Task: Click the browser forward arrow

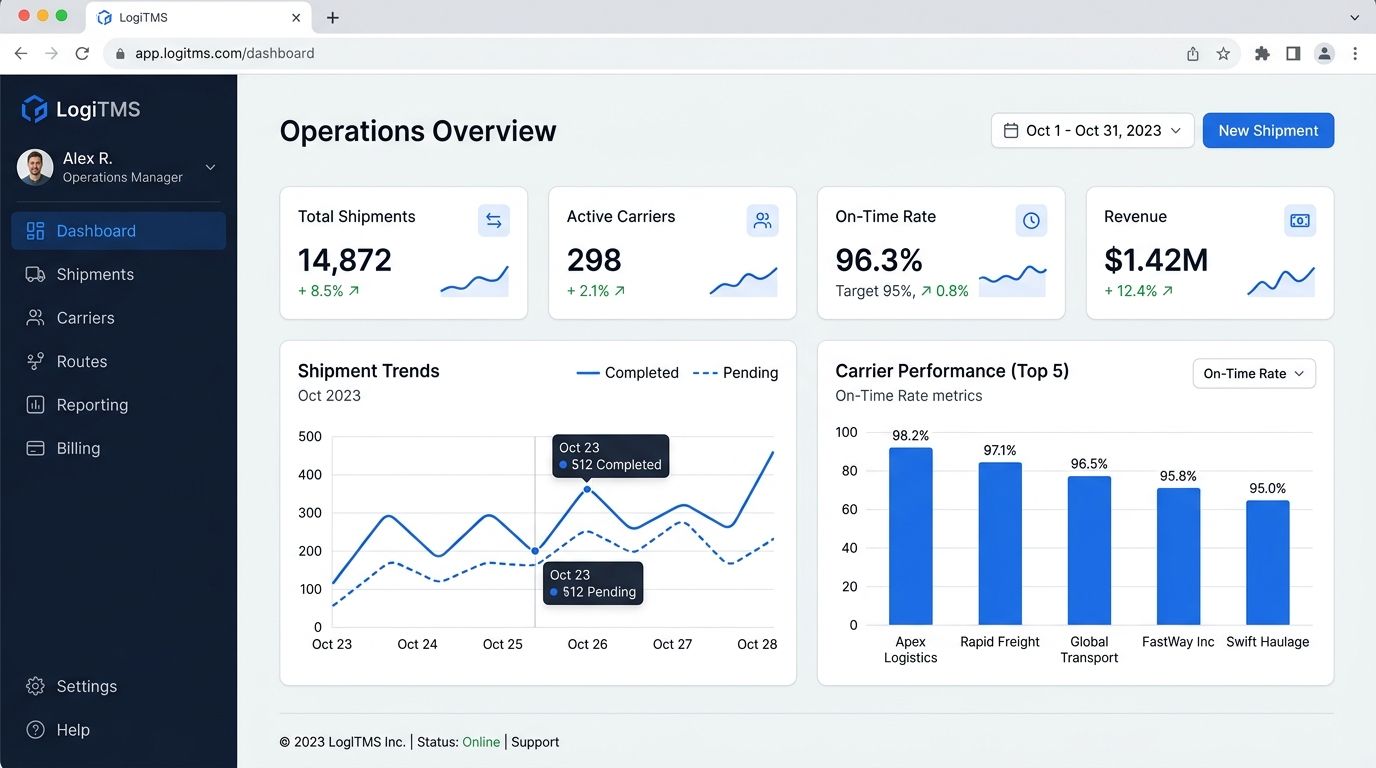Action: coord(51,53)
